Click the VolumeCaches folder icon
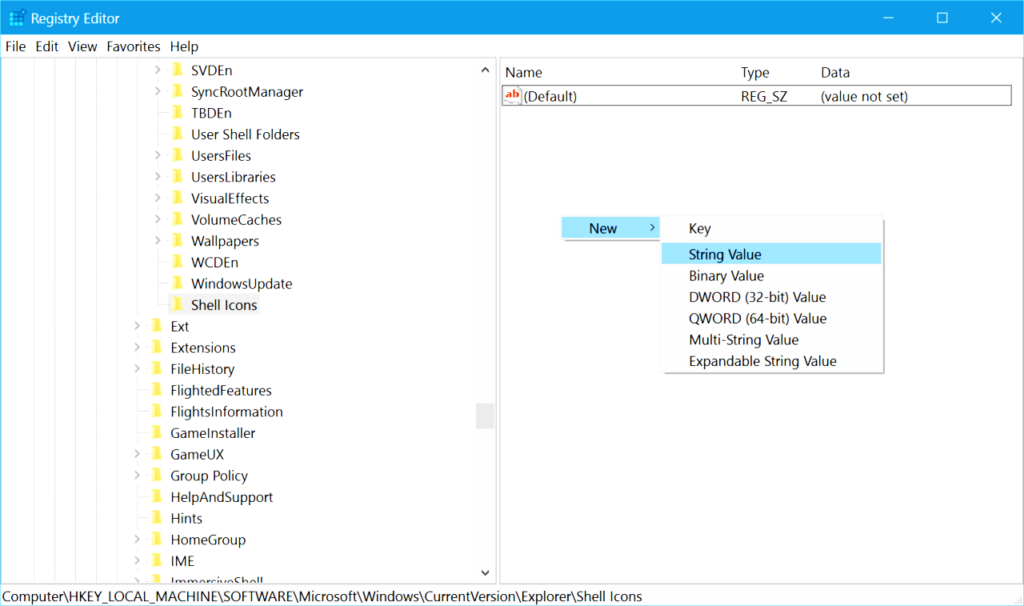The height and width of the screenshot is (606, 1024). (x=177, y=219)
